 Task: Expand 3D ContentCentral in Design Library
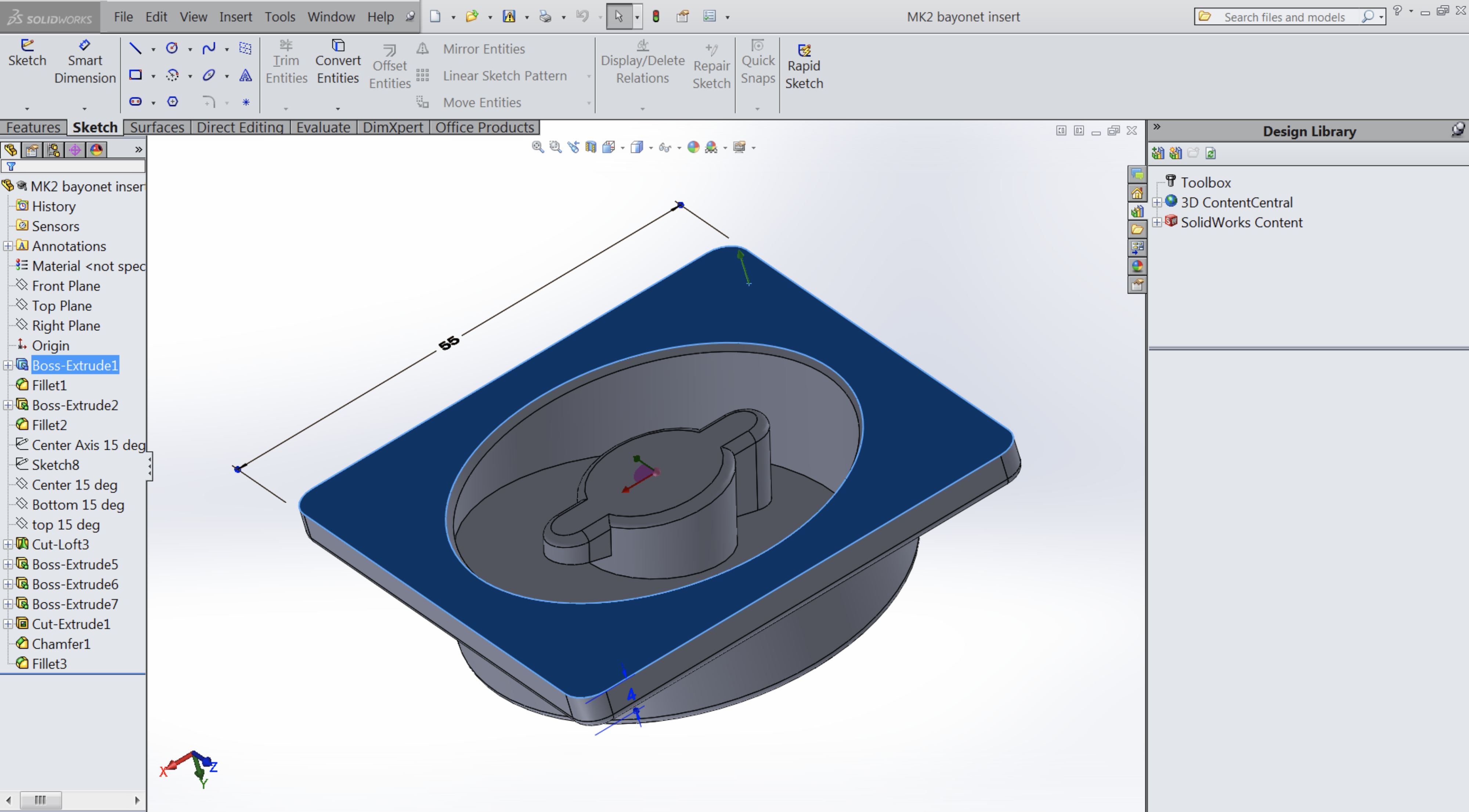click(1157, 202)
